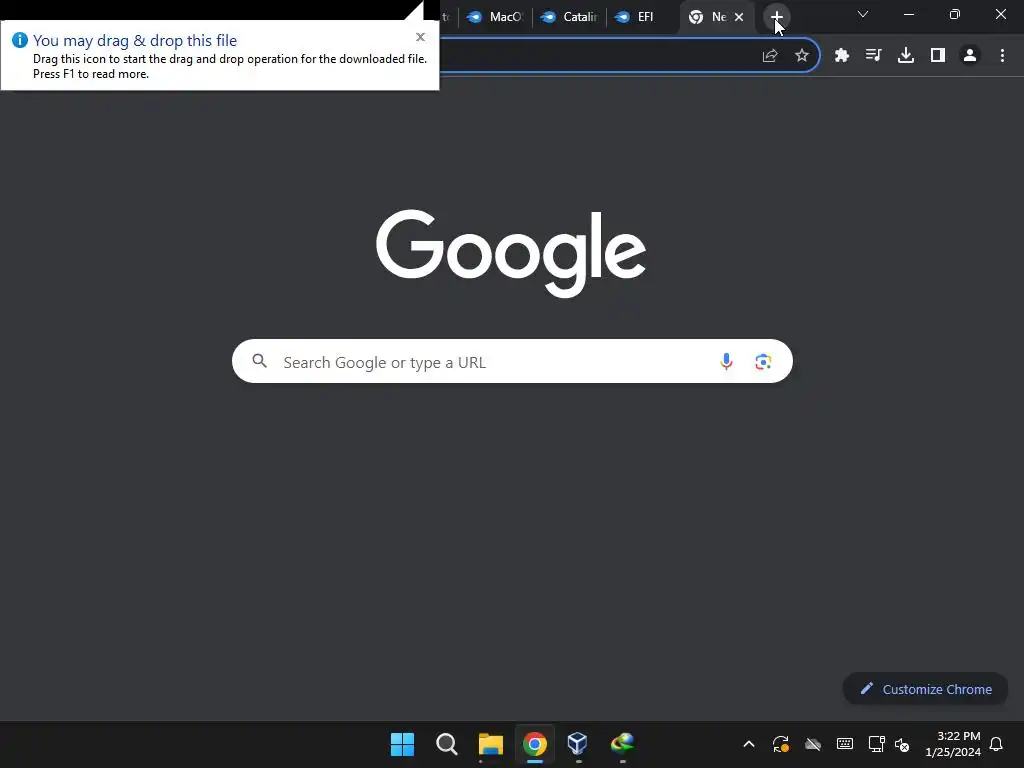
Task: Bookmark this tab with star icon
Action: point(802,56)
